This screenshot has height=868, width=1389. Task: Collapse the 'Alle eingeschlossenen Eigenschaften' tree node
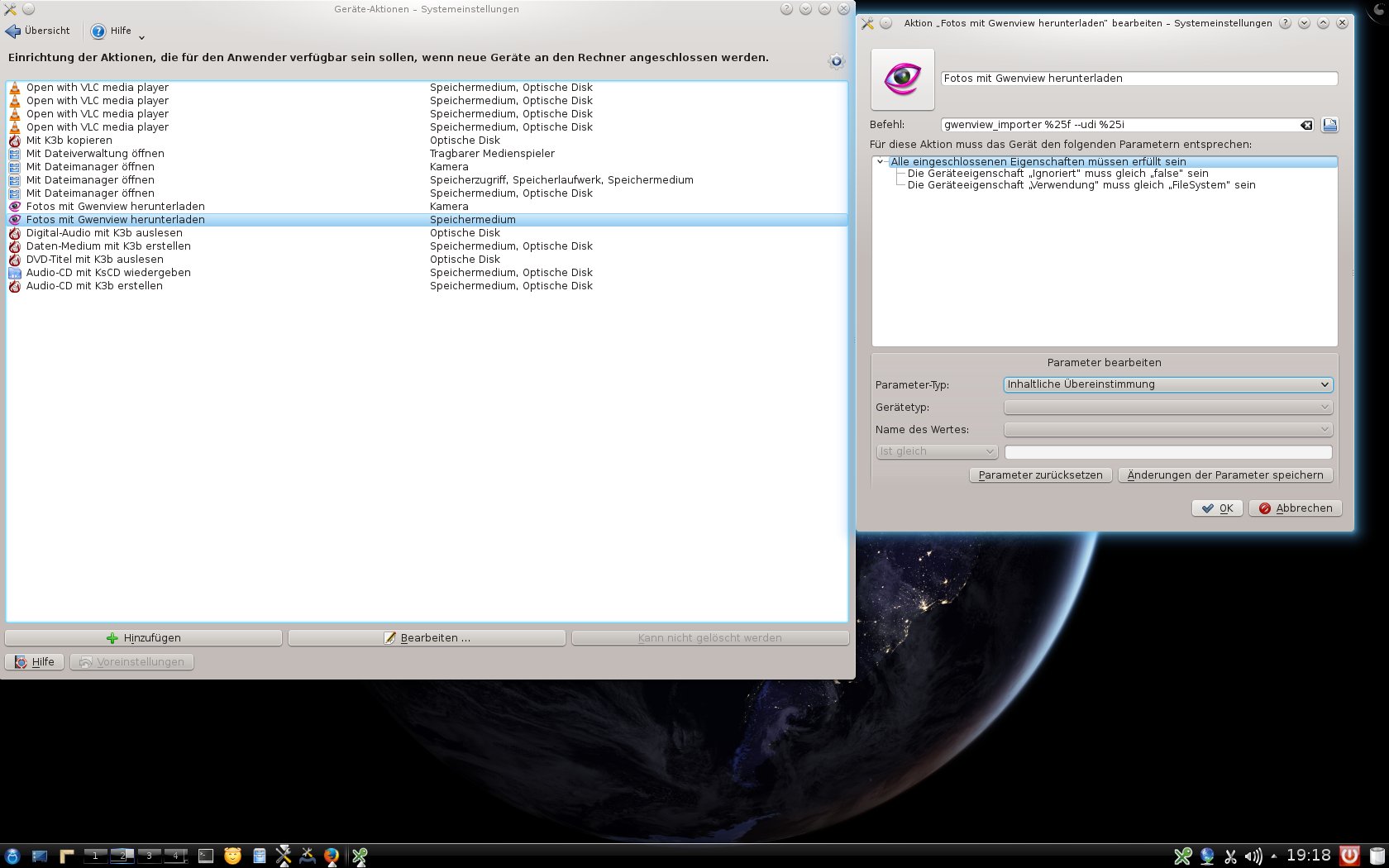pyautogui.click(x=881, y=162)
